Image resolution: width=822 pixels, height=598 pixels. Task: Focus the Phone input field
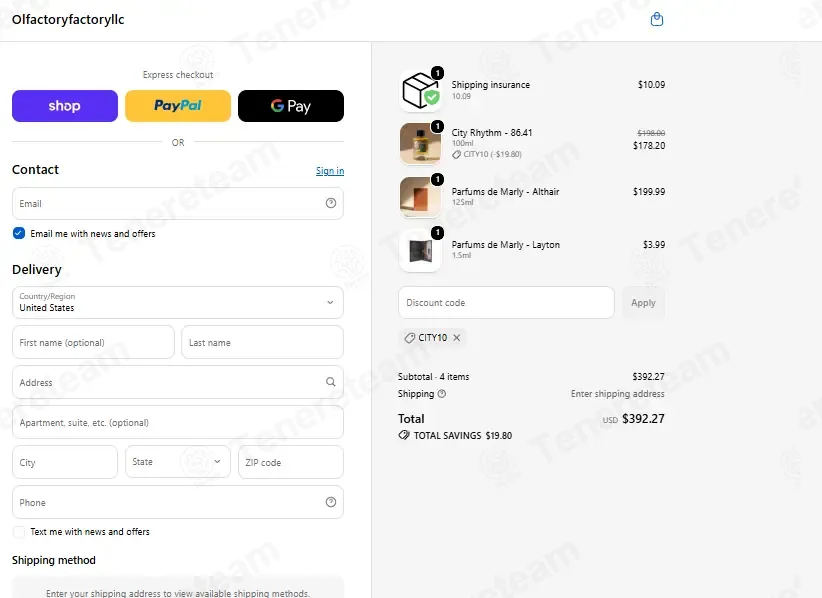click(178, 502)
